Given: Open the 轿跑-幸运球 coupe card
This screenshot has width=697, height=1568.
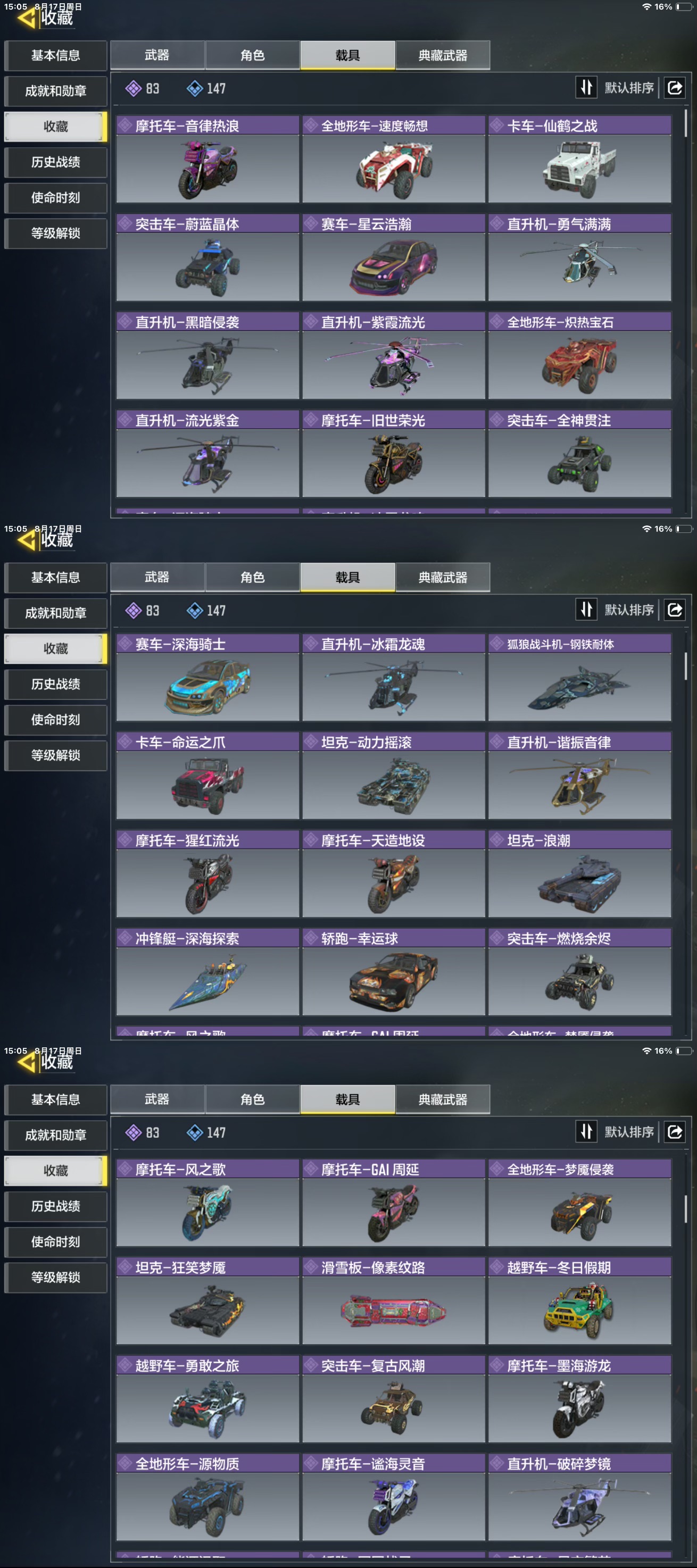Looking at the screenshot, I should click(x=393, y=972).
